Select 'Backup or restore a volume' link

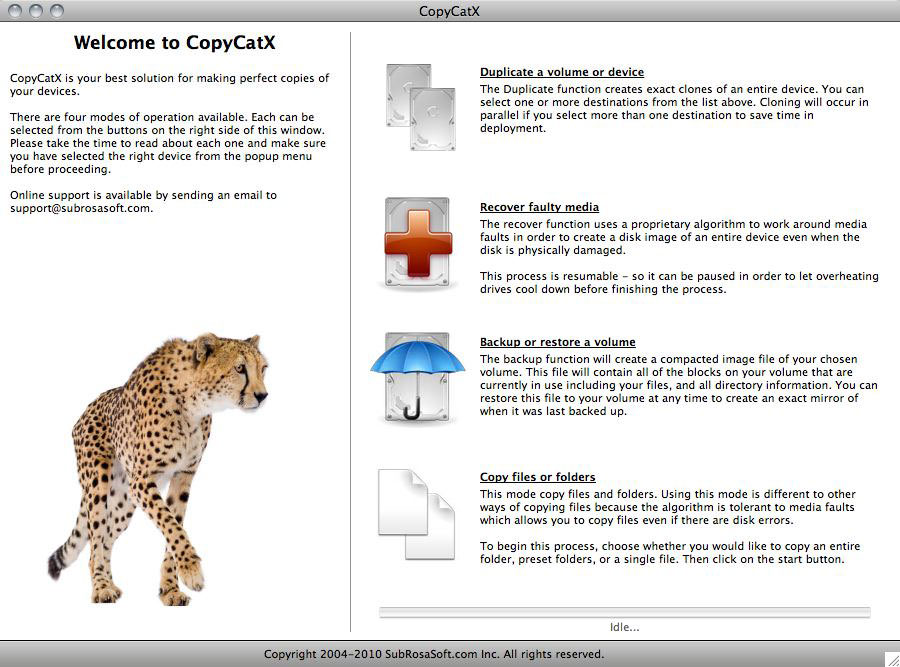558,342
